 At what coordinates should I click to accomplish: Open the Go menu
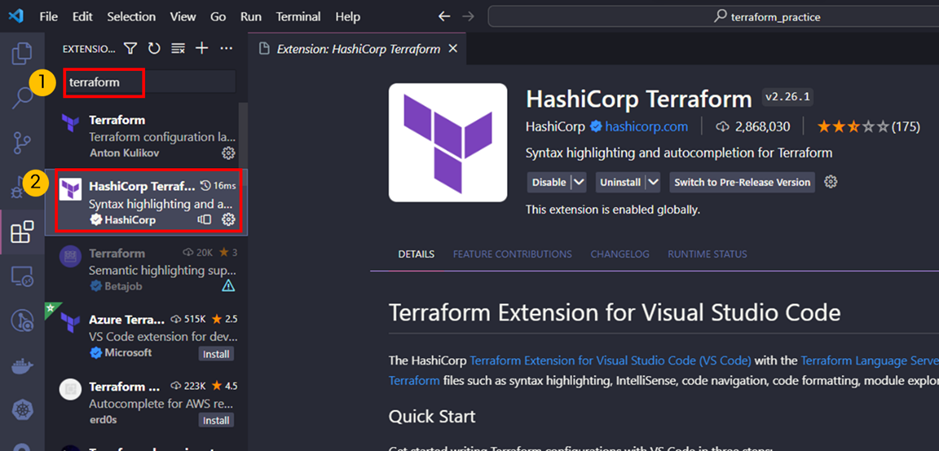pyautogui.click(x=218, y=17)
